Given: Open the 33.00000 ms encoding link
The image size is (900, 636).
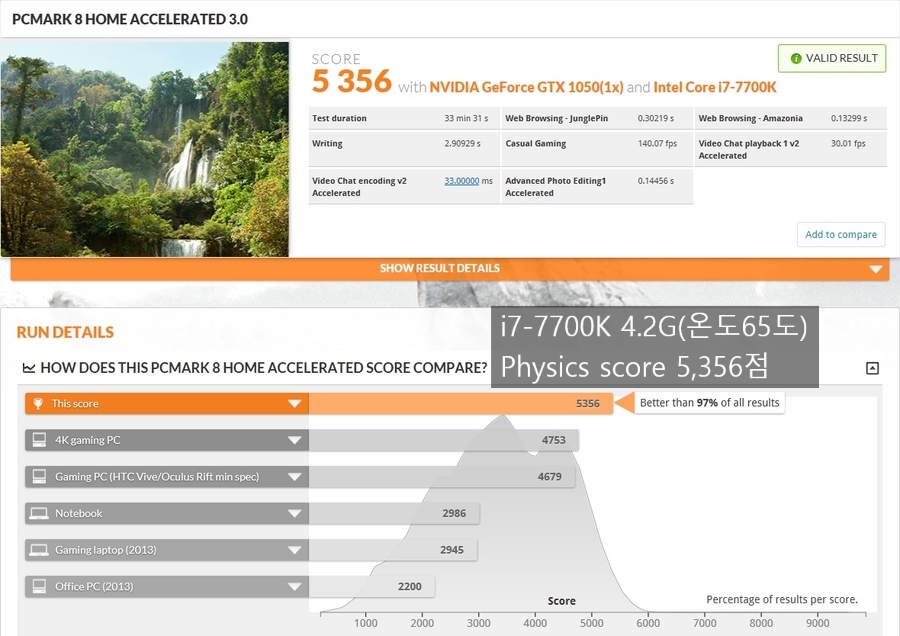Looking at the screenshot, I should (x=461, y=181).
